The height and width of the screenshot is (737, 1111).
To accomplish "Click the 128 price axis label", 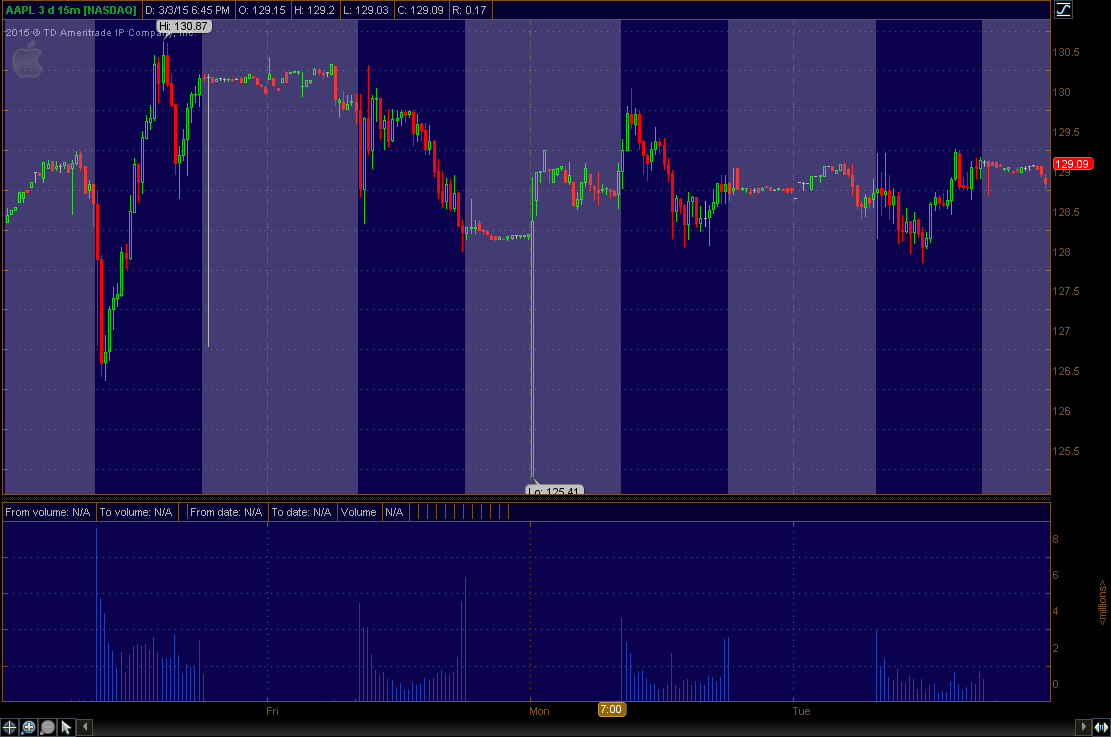I will (x=1061, y=252).
